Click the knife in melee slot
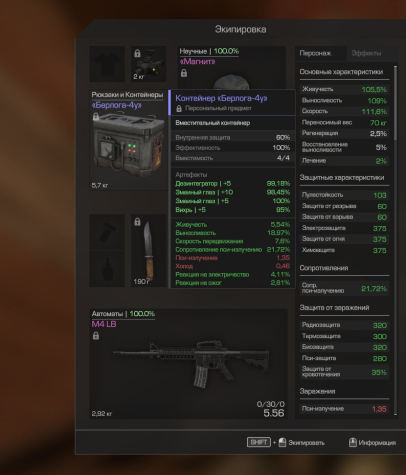The height and width of the screenshot is (475, 406). 148,251
